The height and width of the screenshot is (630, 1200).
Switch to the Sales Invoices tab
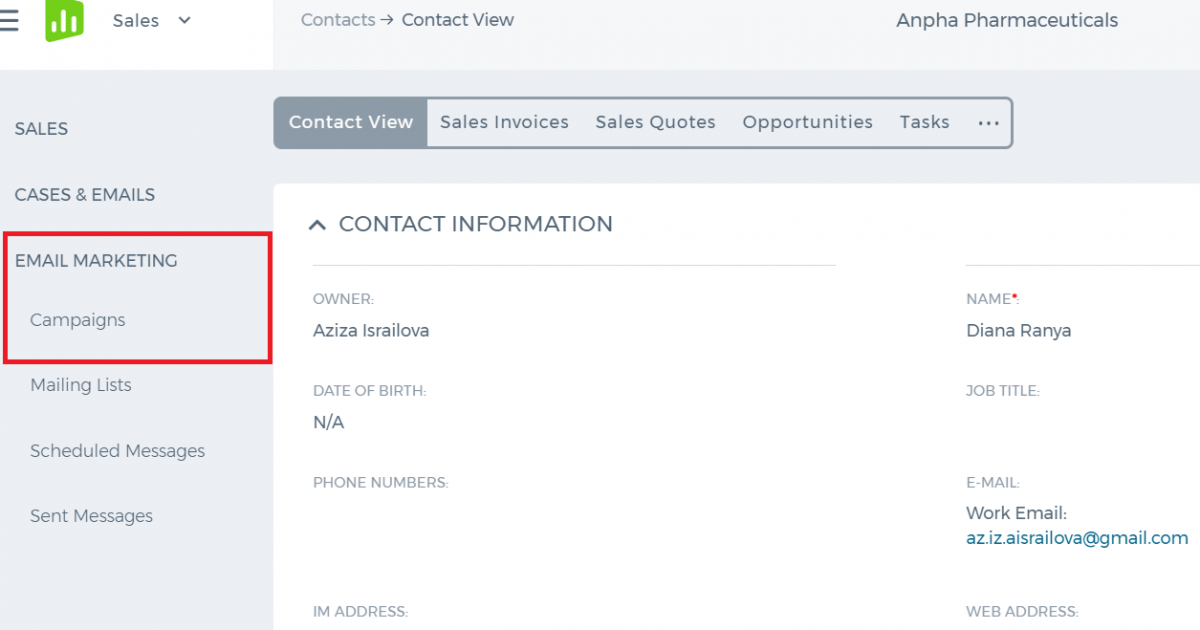[504, 122]
